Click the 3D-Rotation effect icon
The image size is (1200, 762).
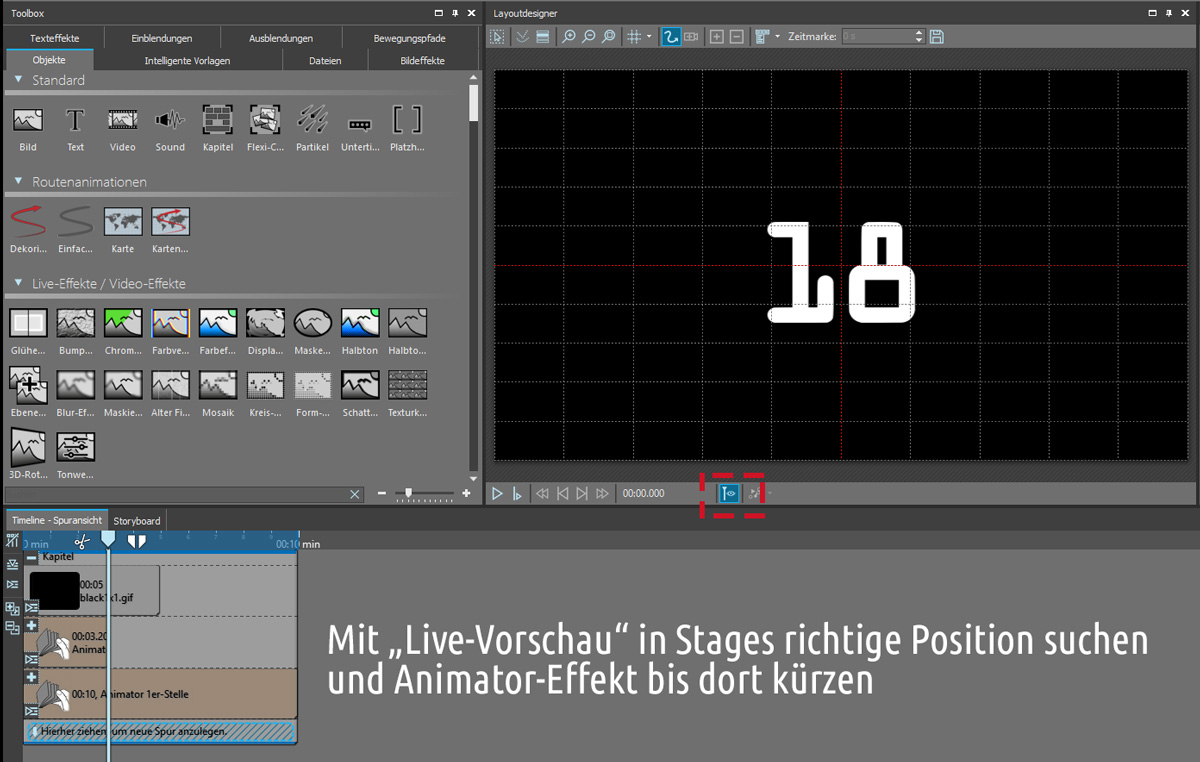[x=27, y=446]
